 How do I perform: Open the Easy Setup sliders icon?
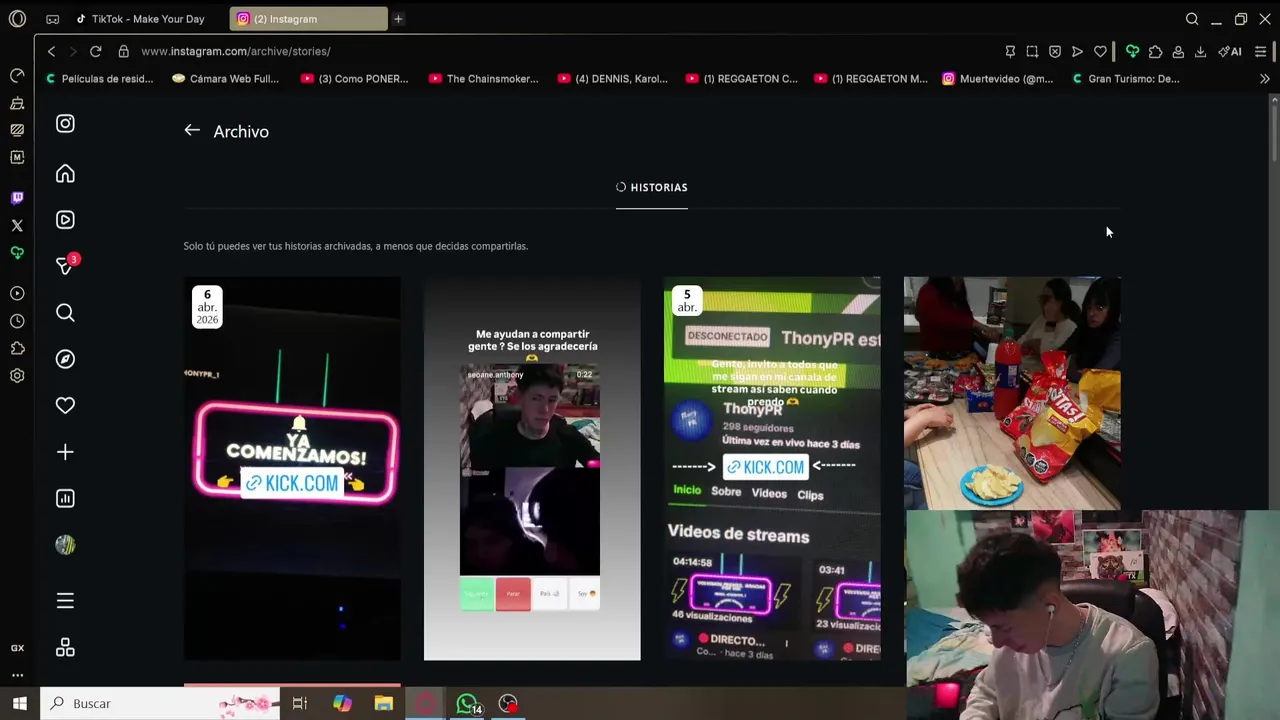point(1260,51)
